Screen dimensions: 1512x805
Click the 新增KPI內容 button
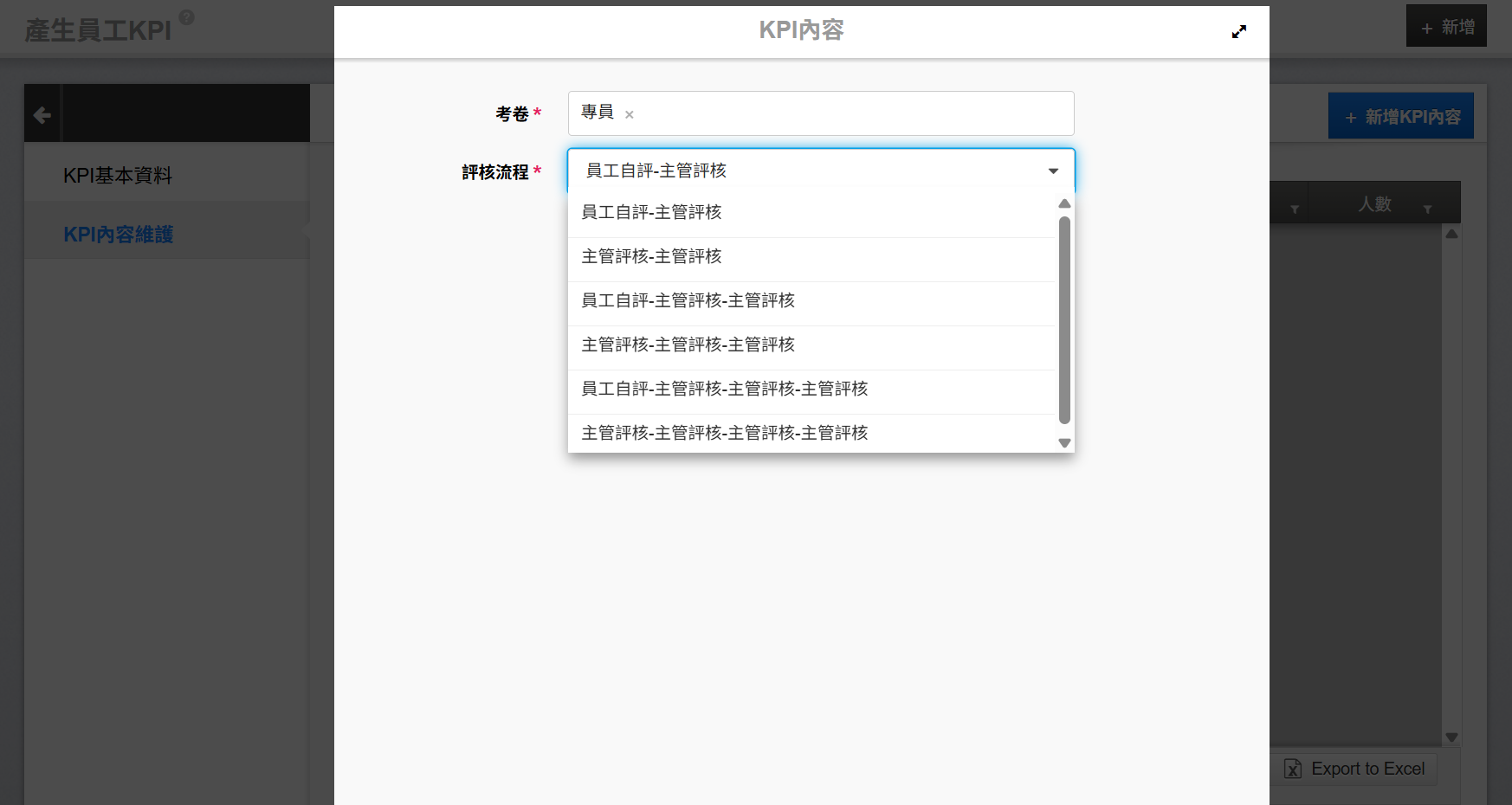[1401, 117]
